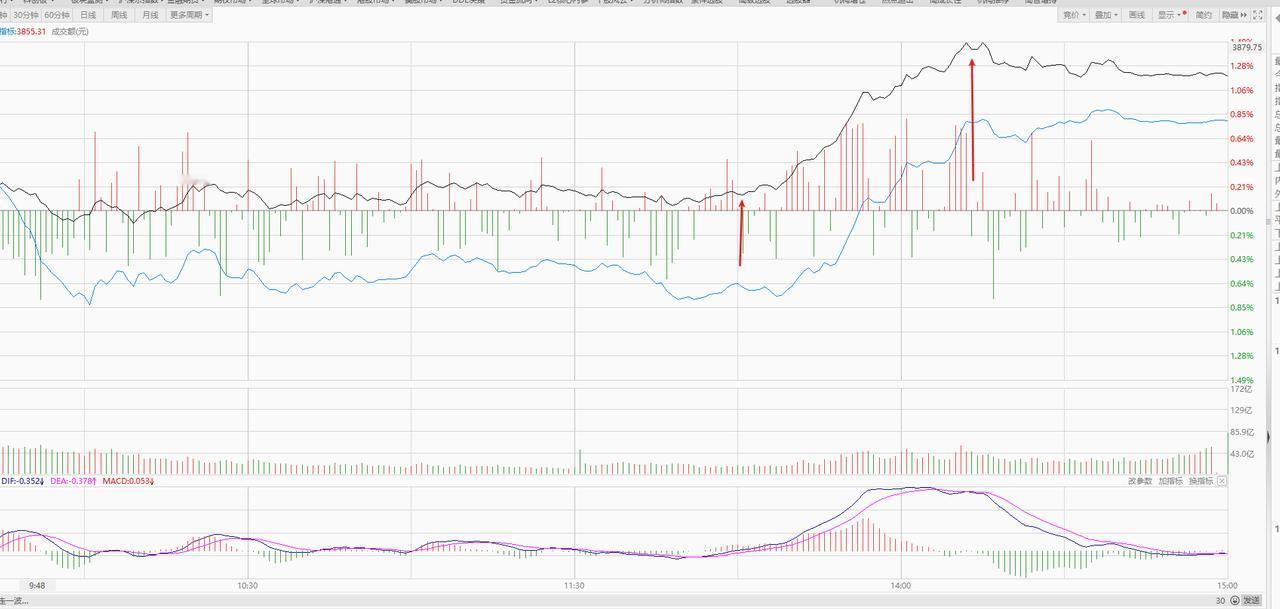
Task: Click the DIF value label
Action: 22,481
